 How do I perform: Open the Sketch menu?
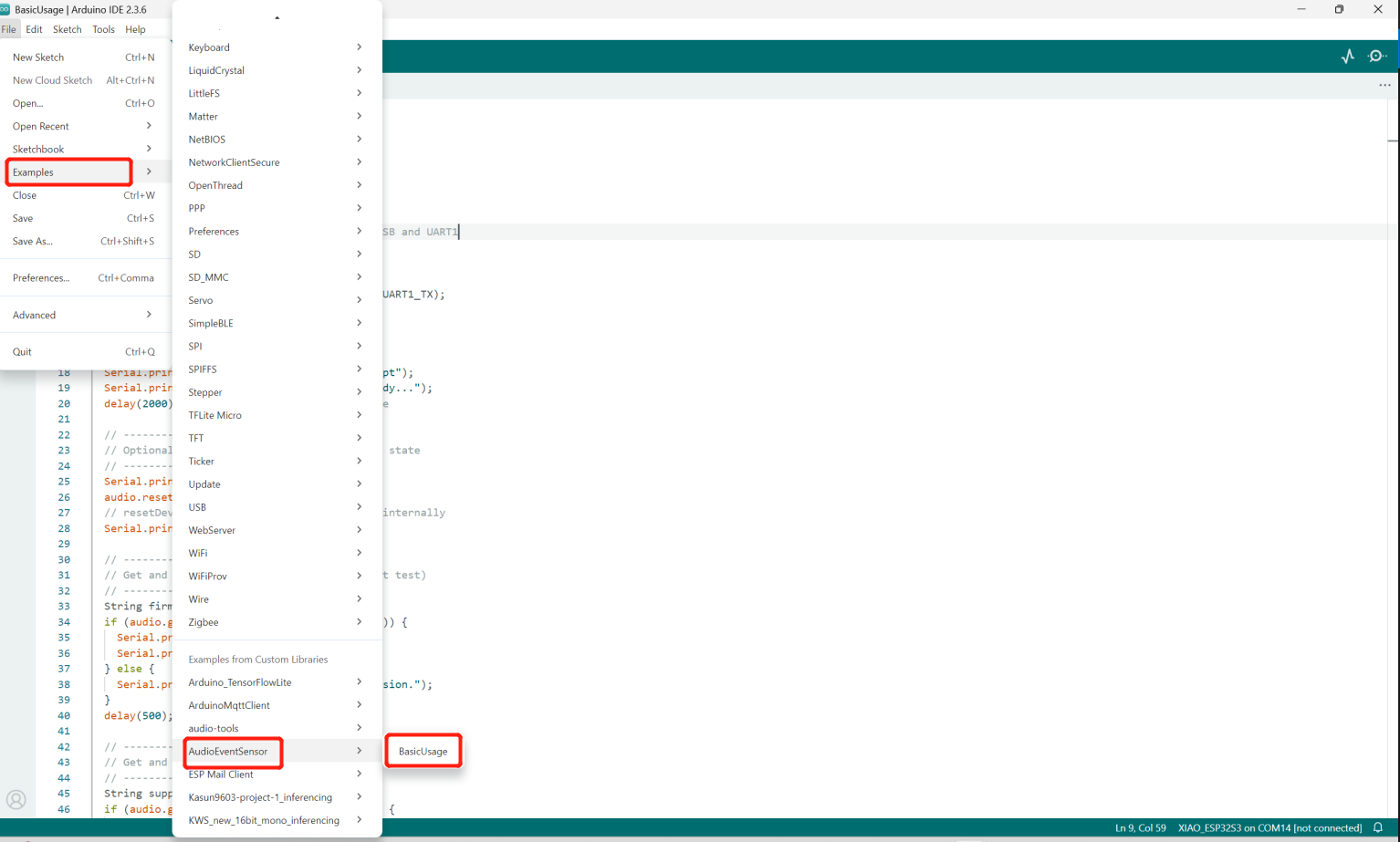coord(67,29)
